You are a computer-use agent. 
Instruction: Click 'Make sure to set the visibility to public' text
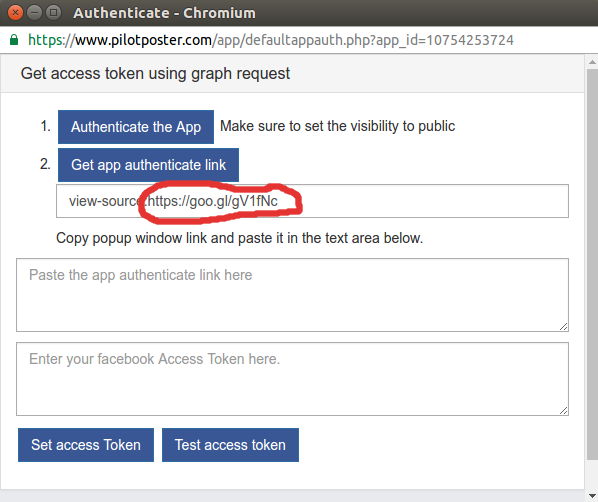coord(338,126)
